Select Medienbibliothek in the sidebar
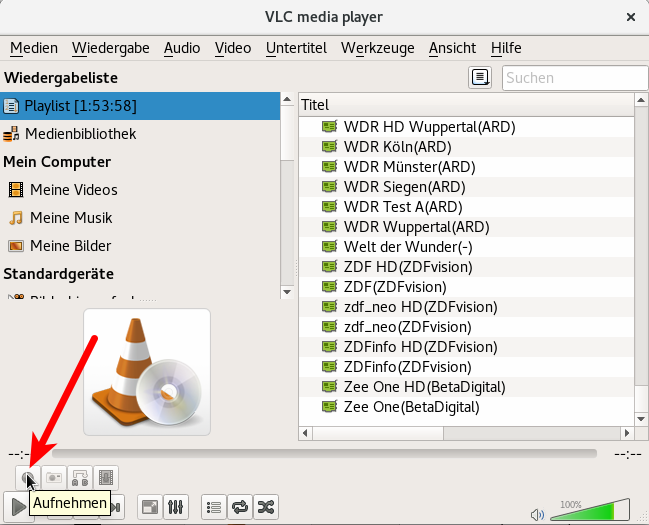 80,134
